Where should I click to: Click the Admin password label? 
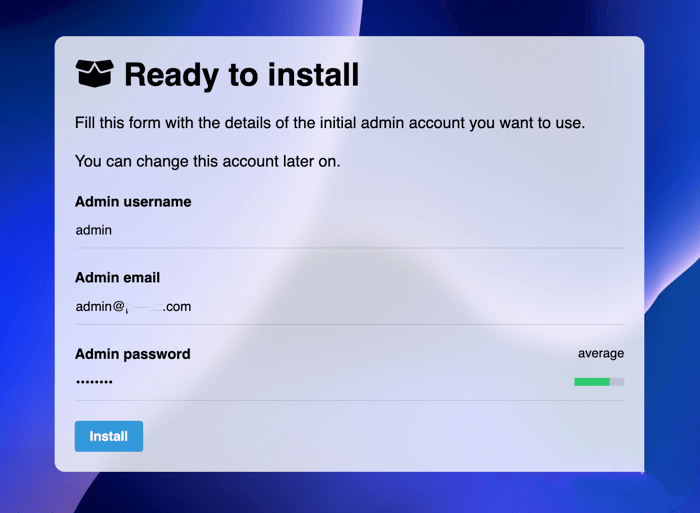133,354
